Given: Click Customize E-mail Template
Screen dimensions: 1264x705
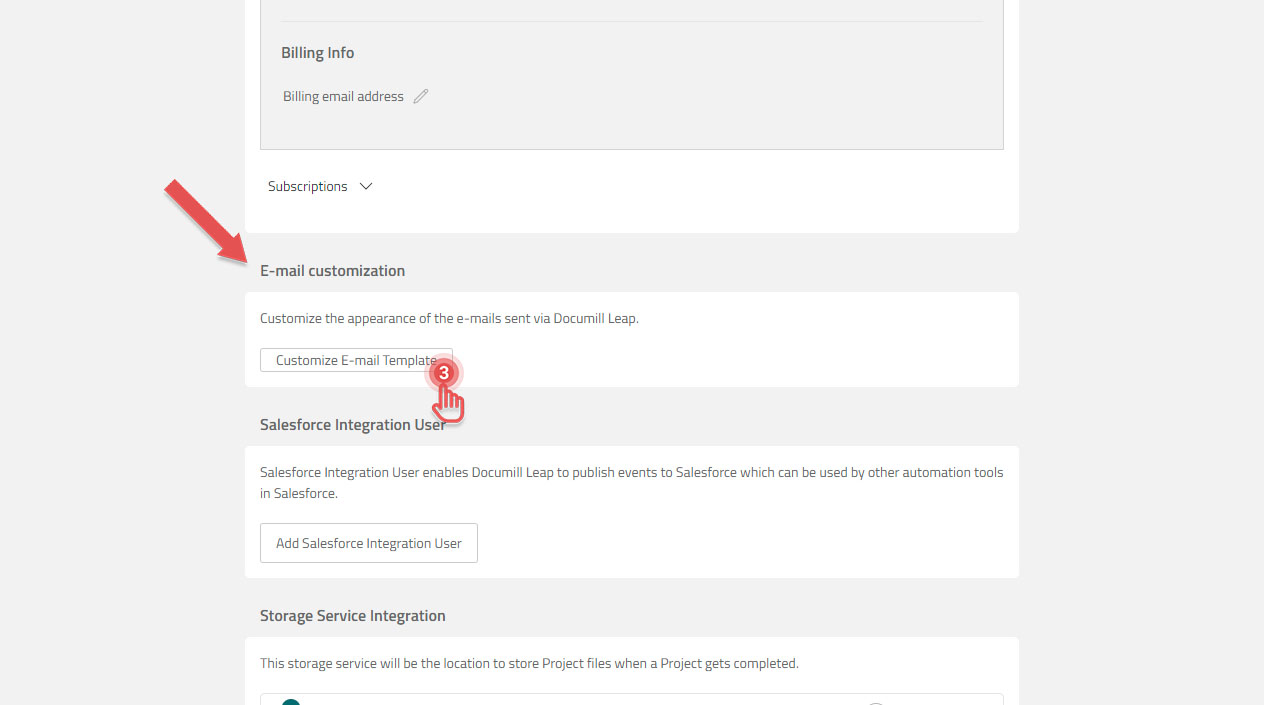Looking at the screenshot, I should [x=356, y=359].
